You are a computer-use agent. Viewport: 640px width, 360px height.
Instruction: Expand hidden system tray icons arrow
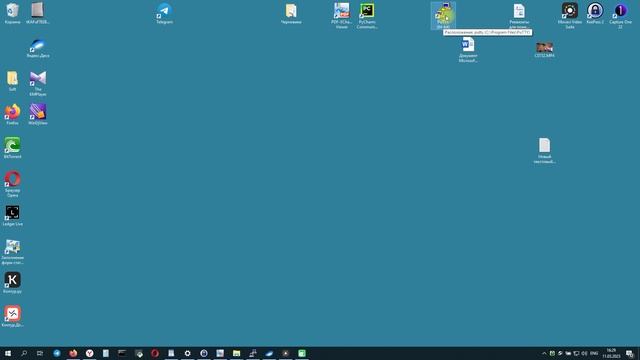[x=544, y=353]
